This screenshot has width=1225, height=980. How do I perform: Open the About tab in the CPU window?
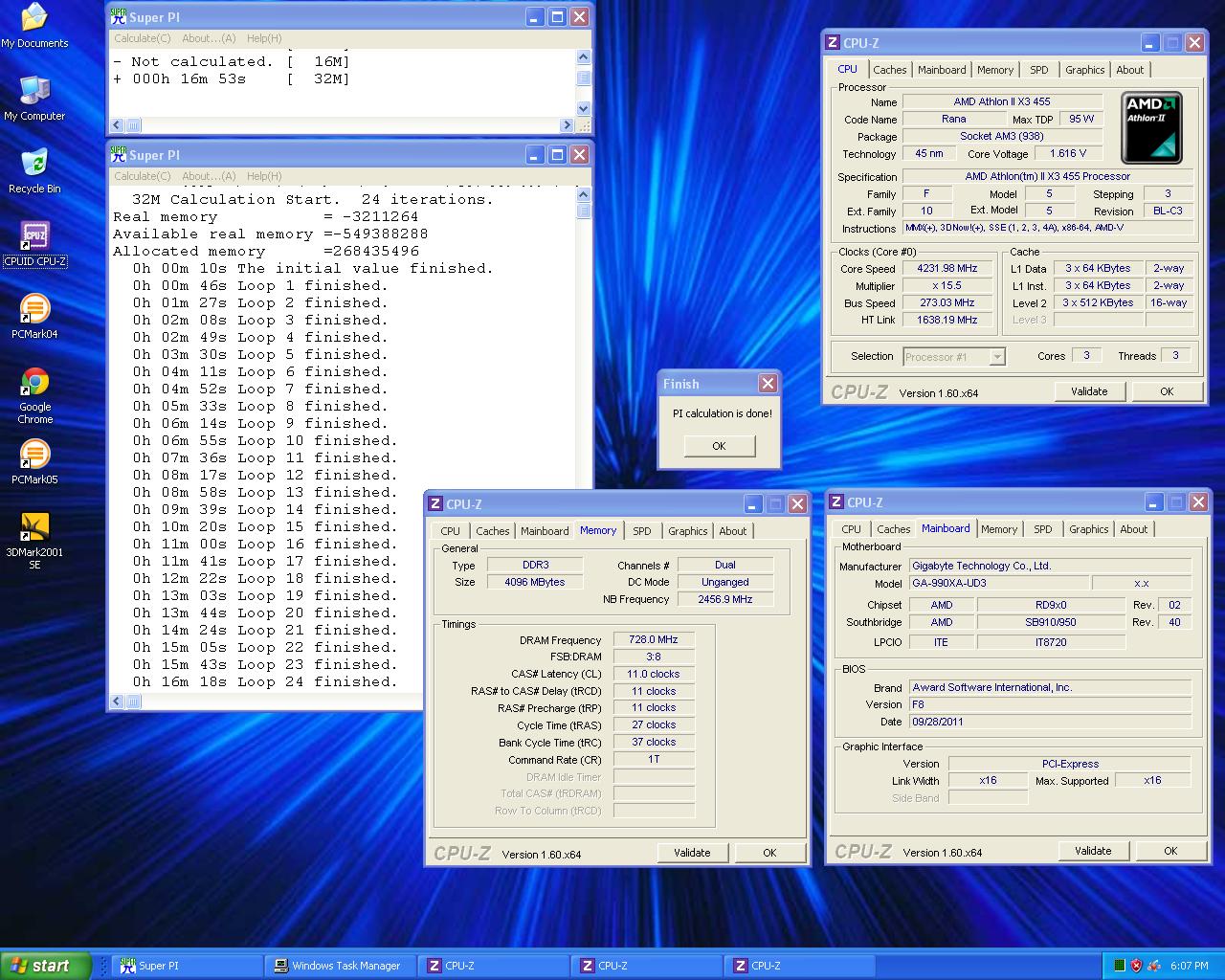[1130, 70]
